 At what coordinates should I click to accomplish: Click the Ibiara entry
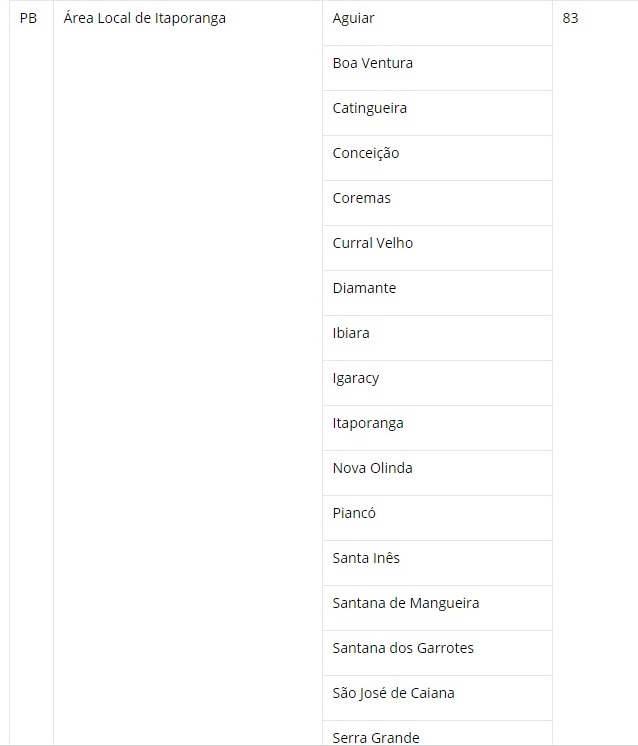point(351,333)
